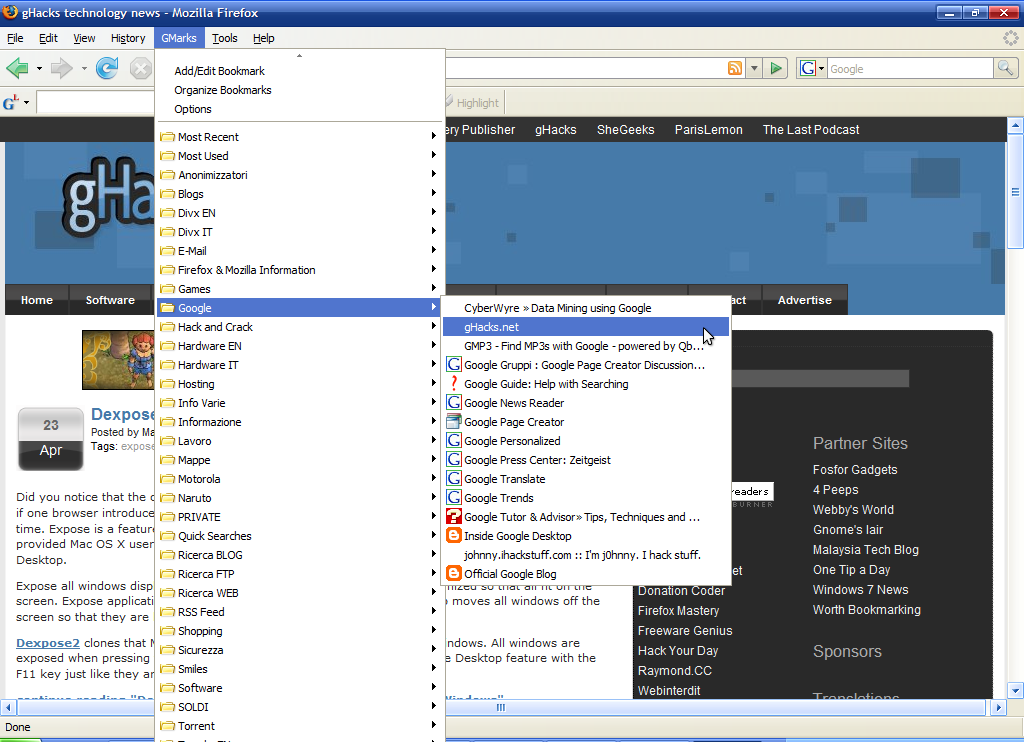The height and width of the screenshot is (742, 1024).
Task: Open The Last Podcast link
Action: [811, 129]
